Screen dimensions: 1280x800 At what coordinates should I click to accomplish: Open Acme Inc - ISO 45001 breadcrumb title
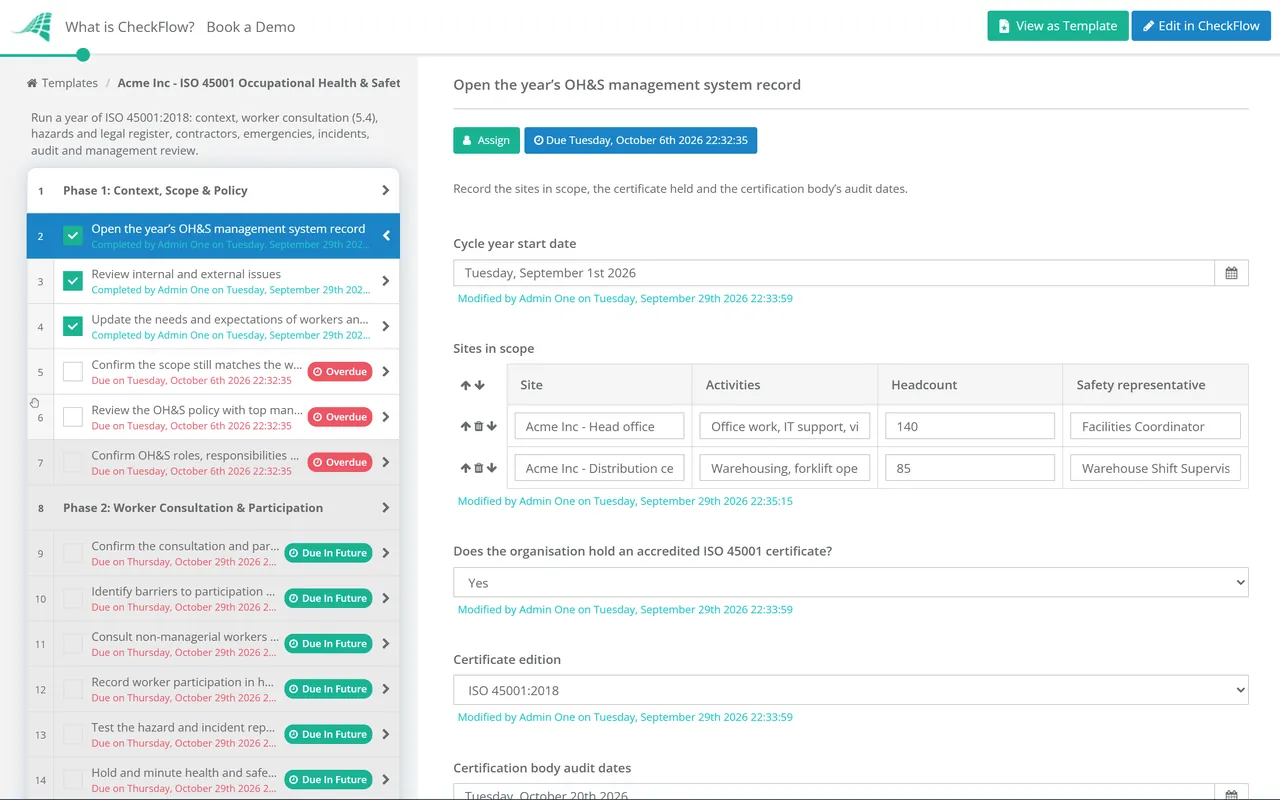tap(259, 83)
